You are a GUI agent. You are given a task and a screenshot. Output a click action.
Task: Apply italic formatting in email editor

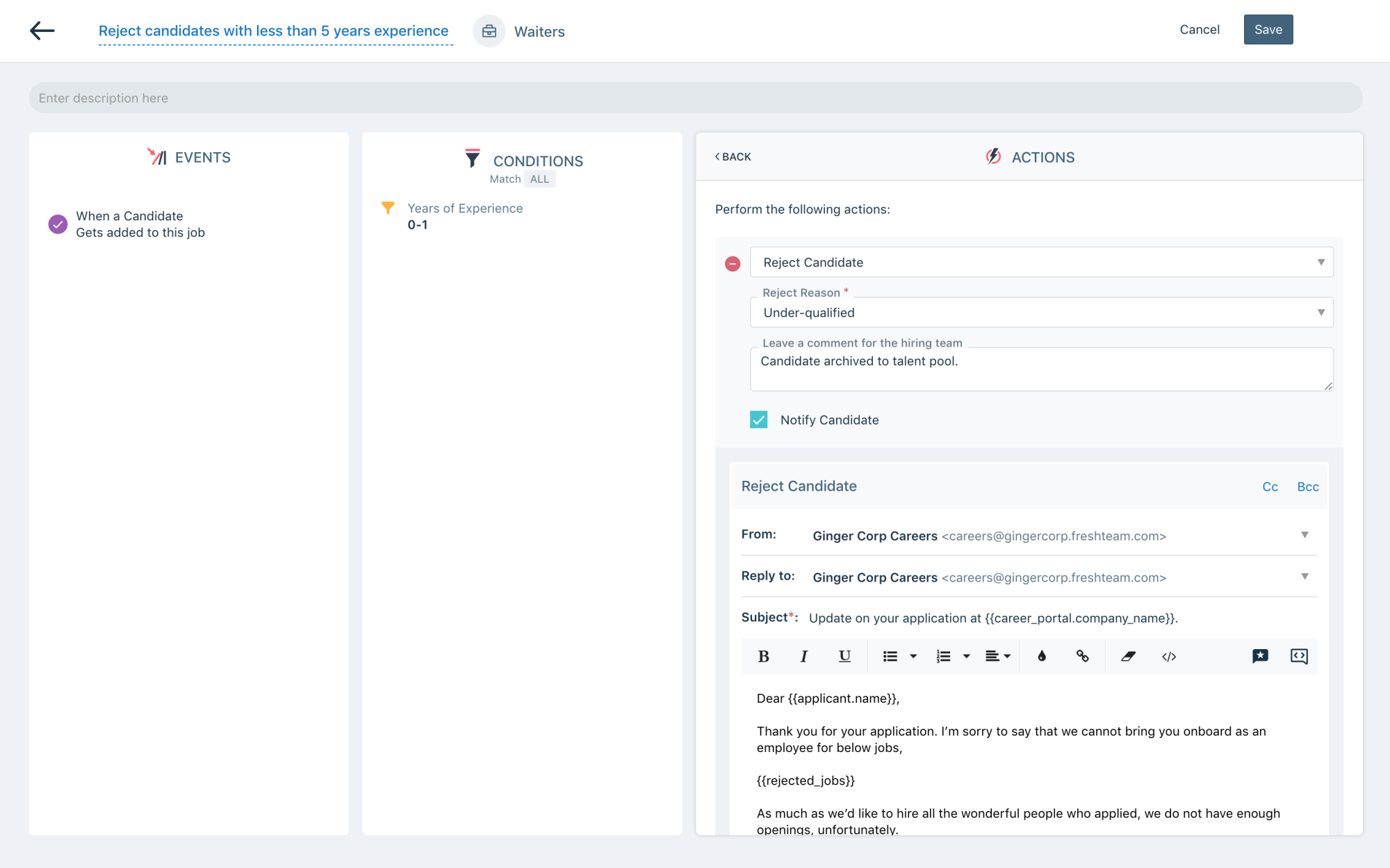pos(803,656)
